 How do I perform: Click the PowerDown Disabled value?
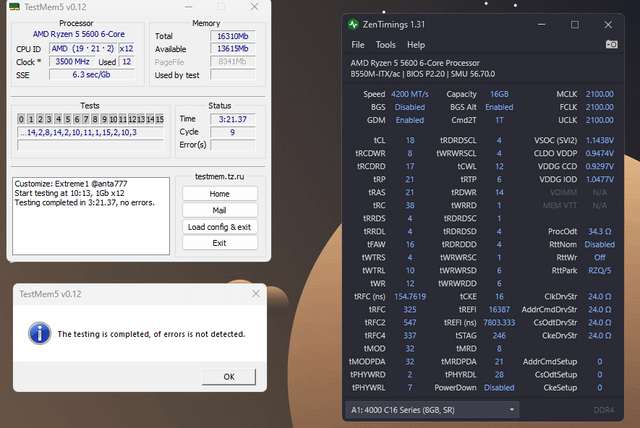(x=499, y=388)
